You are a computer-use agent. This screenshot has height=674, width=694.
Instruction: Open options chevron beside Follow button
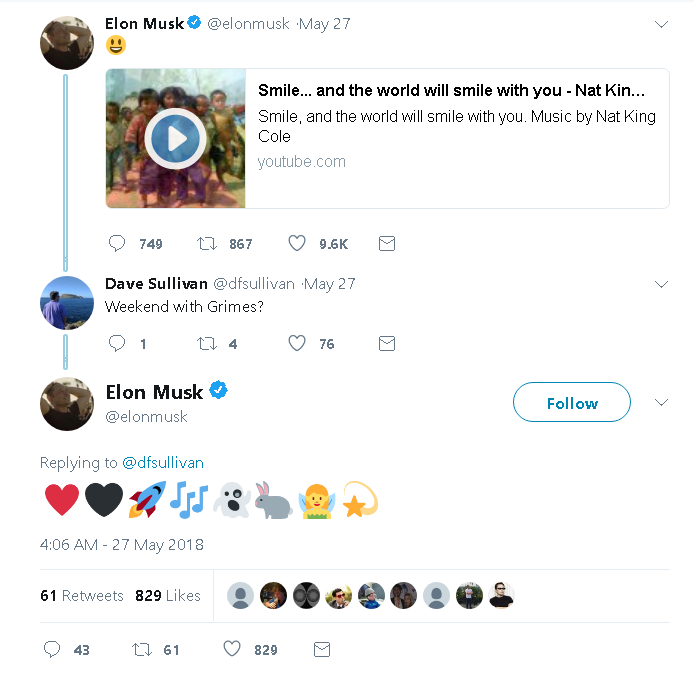point(660,402)
